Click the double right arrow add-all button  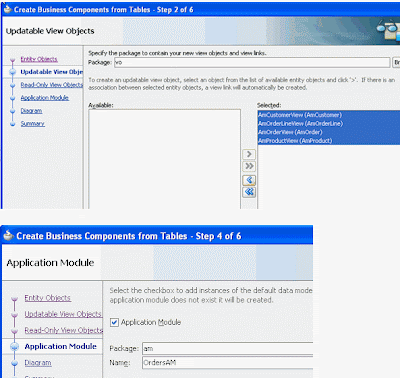[249, 166]
